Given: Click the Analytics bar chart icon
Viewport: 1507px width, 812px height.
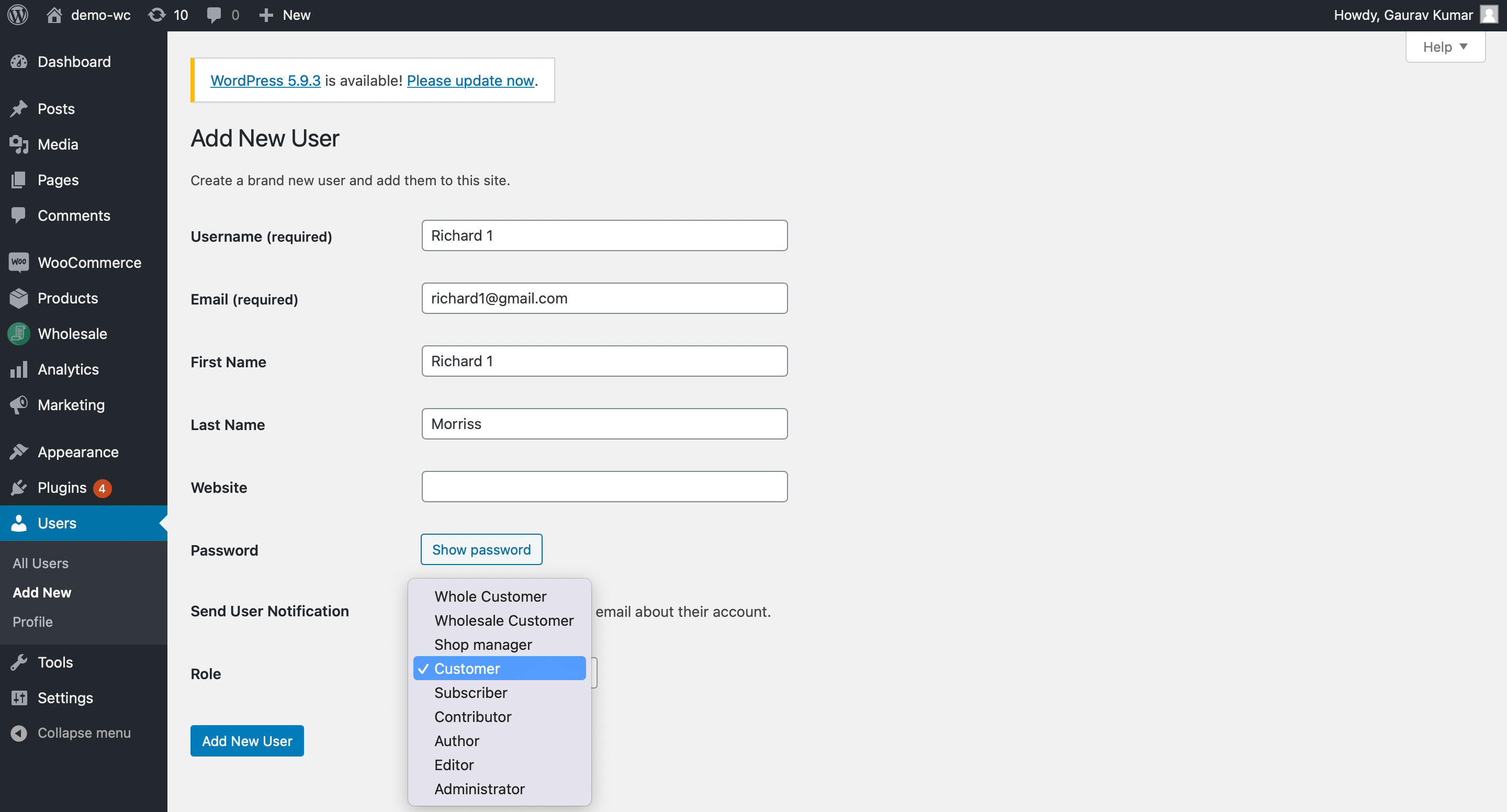Looking at the screenshot, I should (x=19, y=369).
